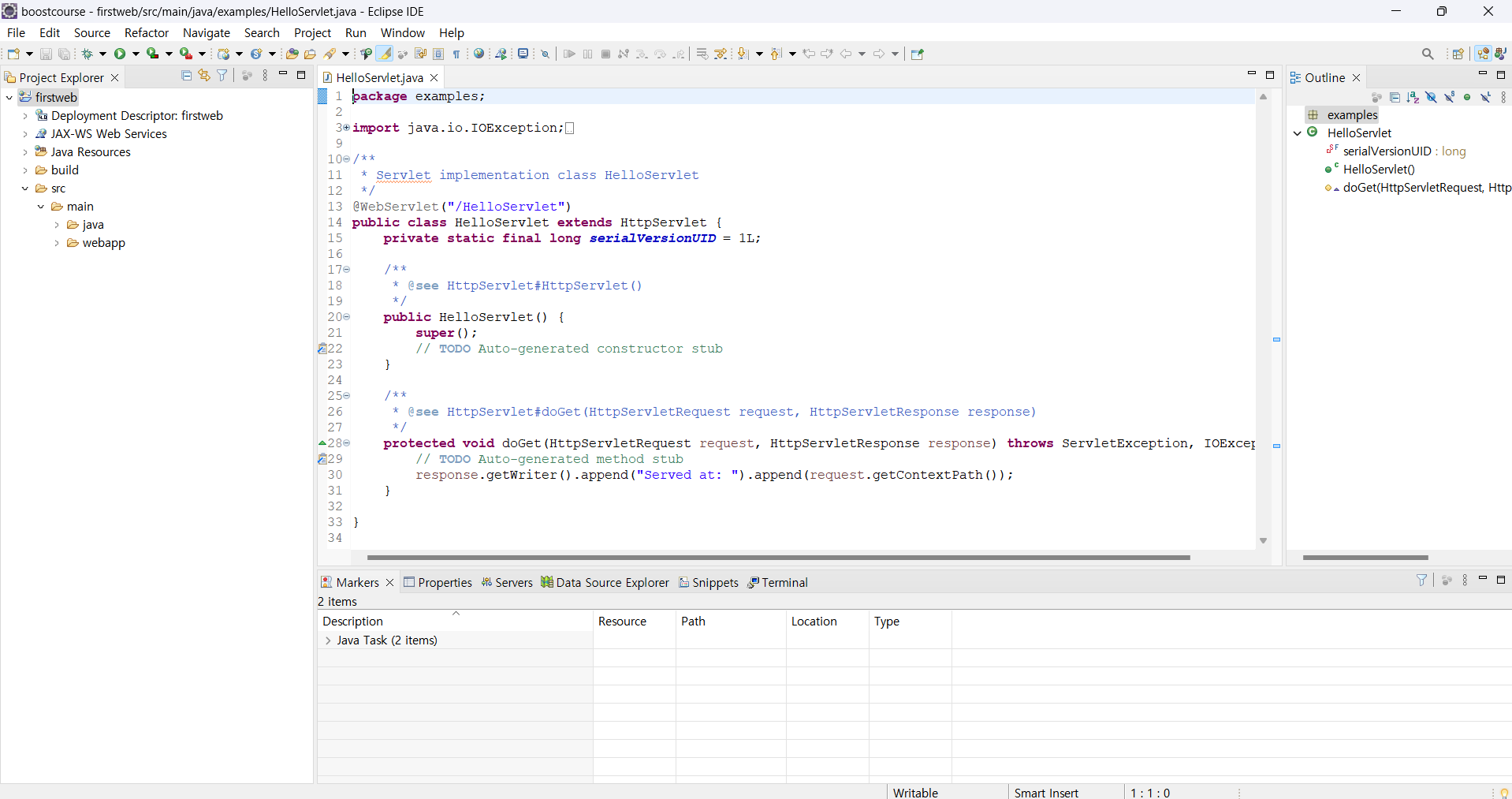Viewport: 1512px width, 799px height.
Task: Switch to the Servers tab
Action: click(507, 583)
